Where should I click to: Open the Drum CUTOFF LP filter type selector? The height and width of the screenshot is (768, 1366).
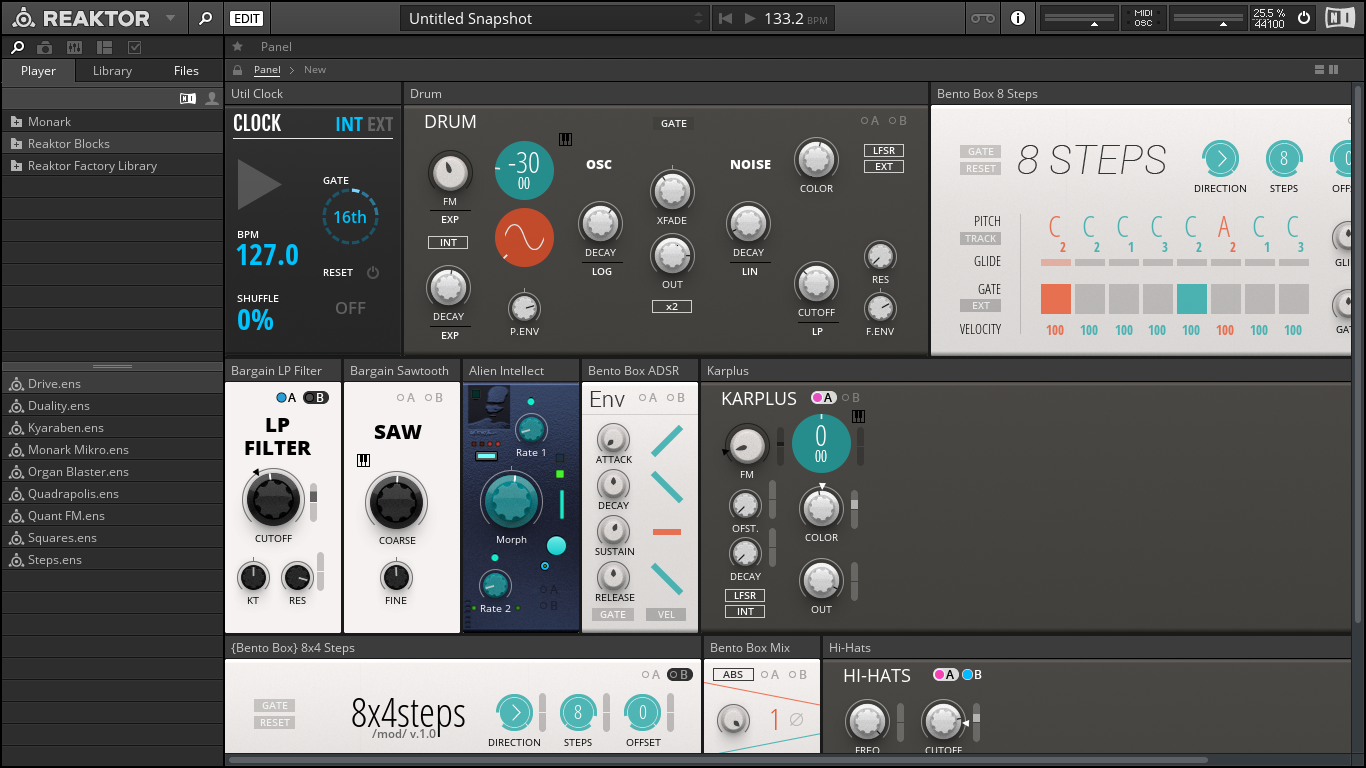[816, 331]
